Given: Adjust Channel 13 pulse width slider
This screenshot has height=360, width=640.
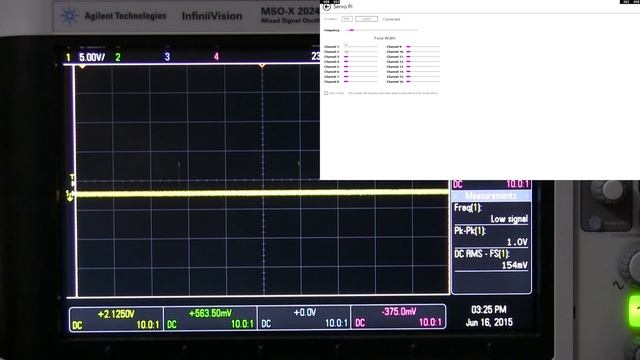Looking at the screenshot, I should coord(423,67).
